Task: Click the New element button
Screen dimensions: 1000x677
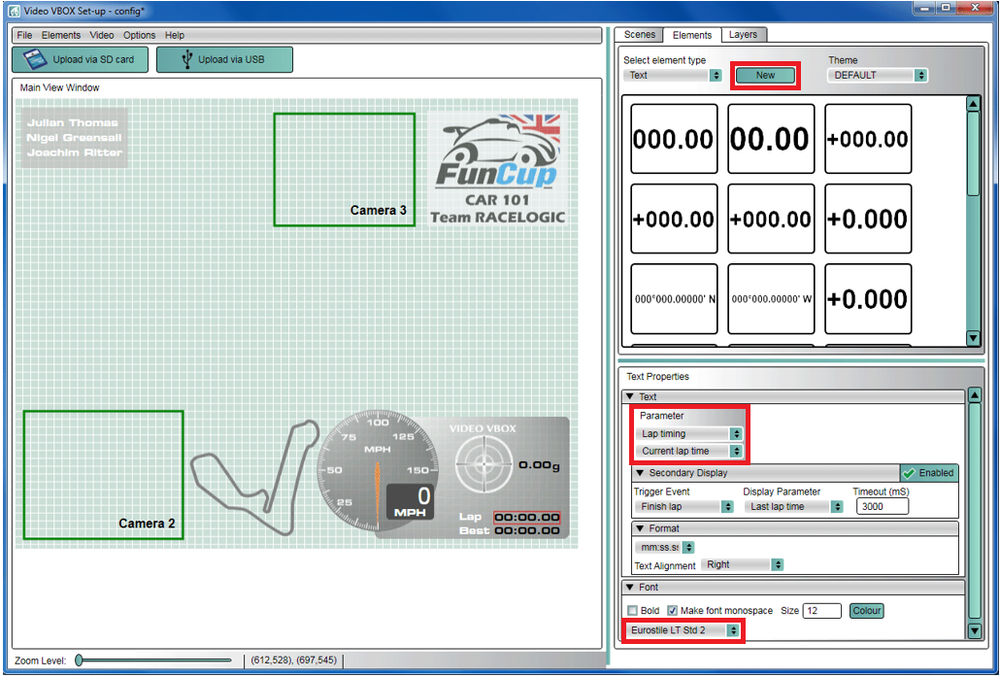Action: coord(765,75)
